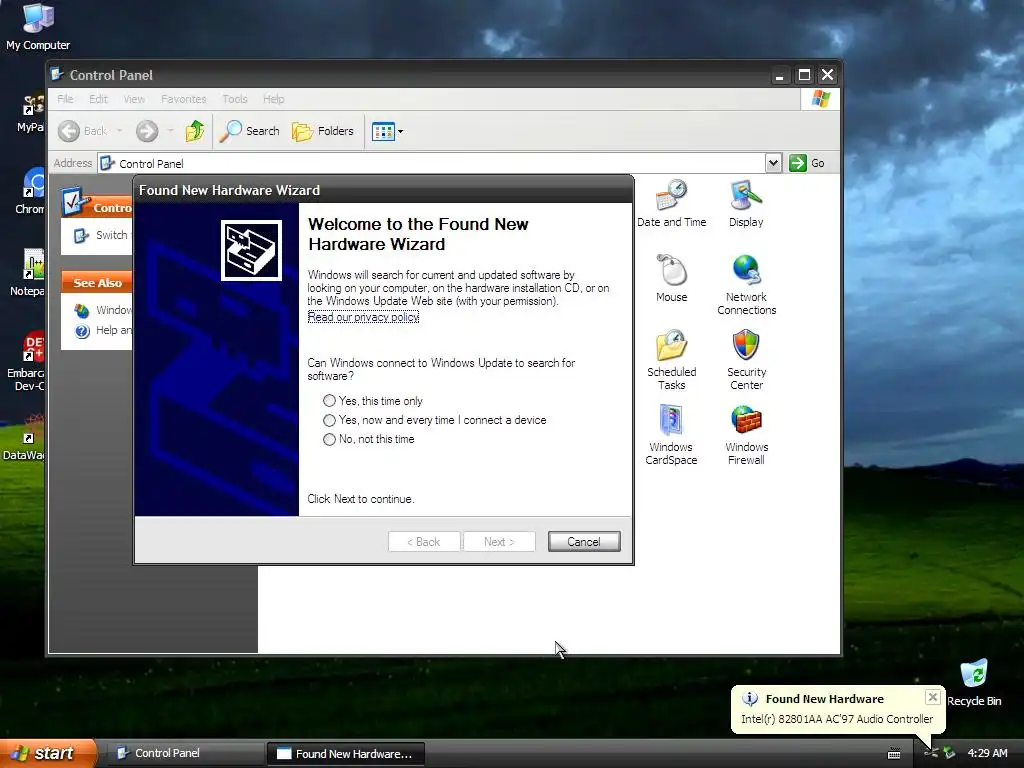
Task: Click the Forward navigation arrow
Action: (x=147, y=131)
